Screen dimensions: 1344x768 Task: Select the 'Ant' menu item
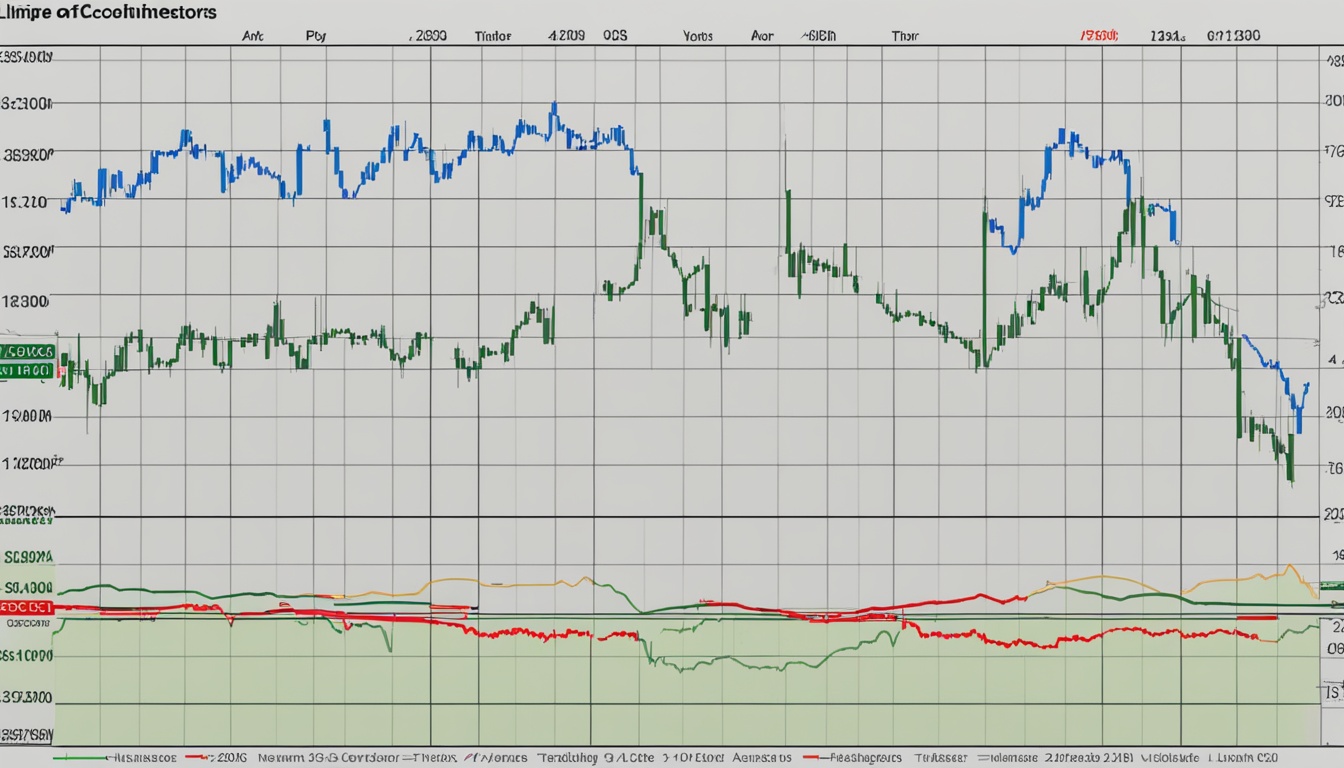point(254,35)
